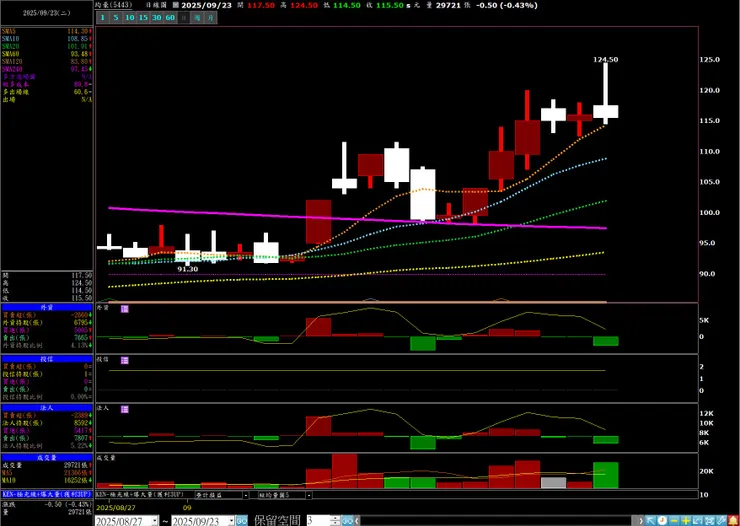Open the KEN indicator template dropdown arrow
The image size is (740, 526).
pyautogui.click(x=246, y=495)
